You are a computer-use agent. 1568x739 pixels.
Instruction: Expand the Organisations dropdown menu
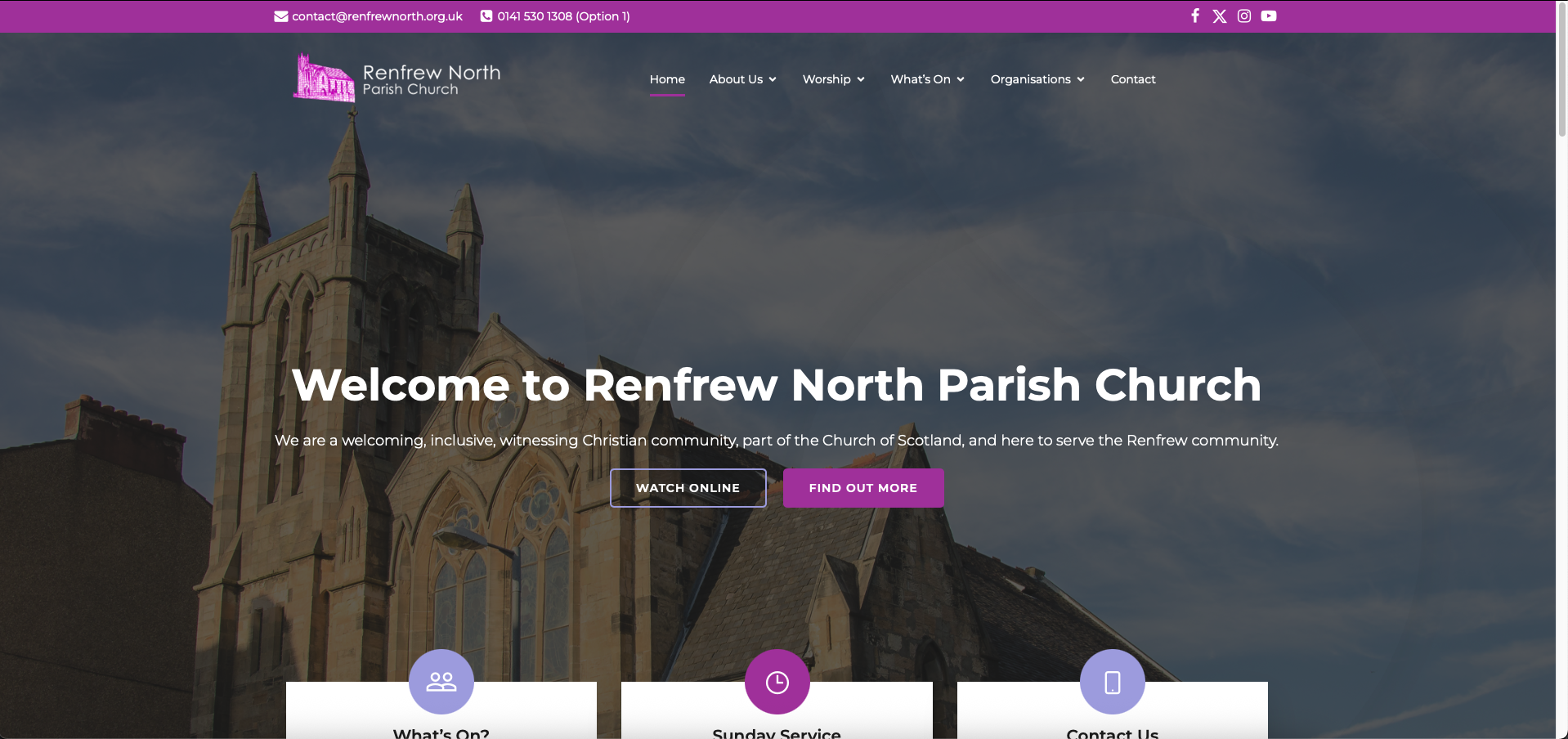(1037, 79)
